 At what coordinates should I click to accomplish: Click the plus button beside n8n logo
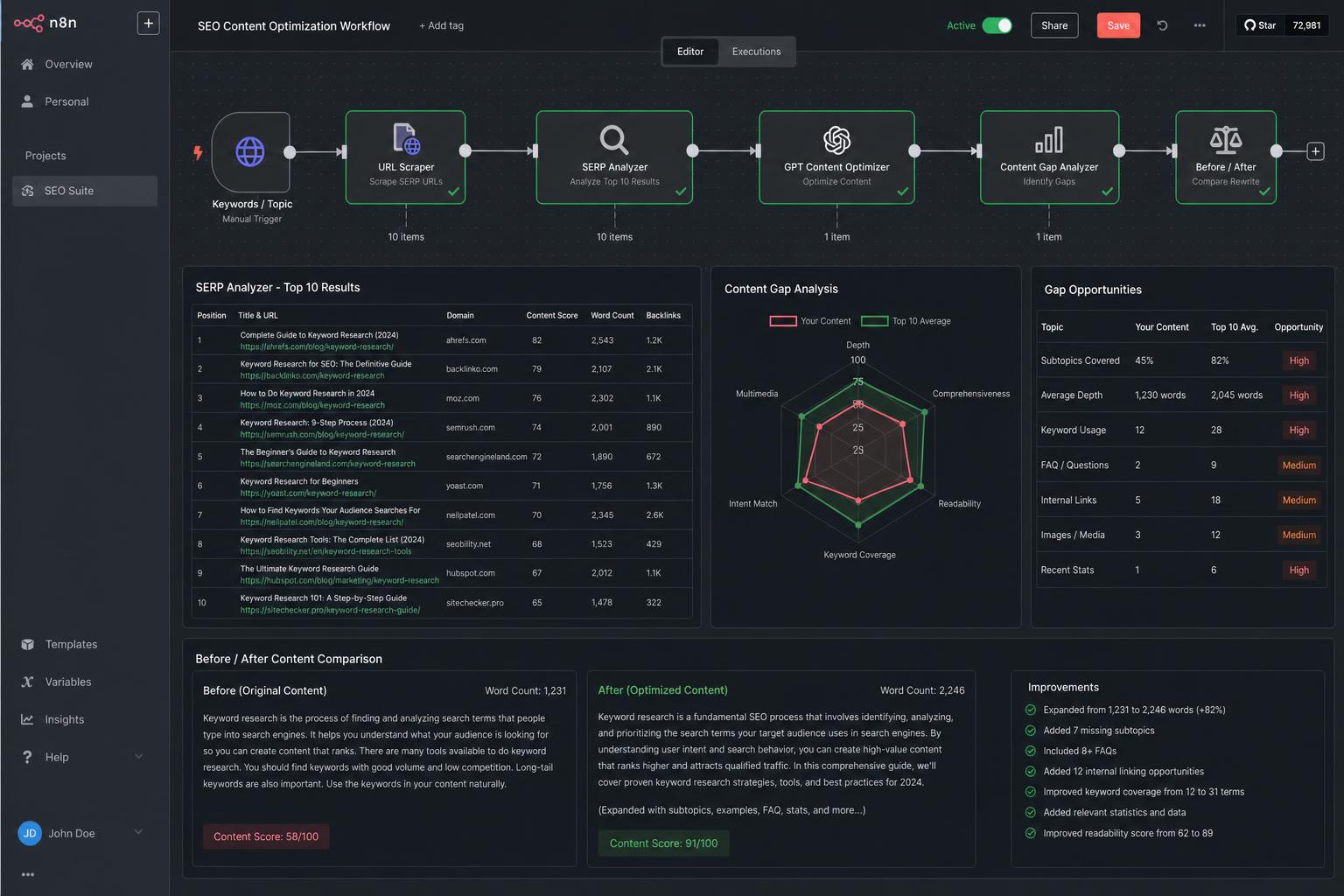(149, 23)
